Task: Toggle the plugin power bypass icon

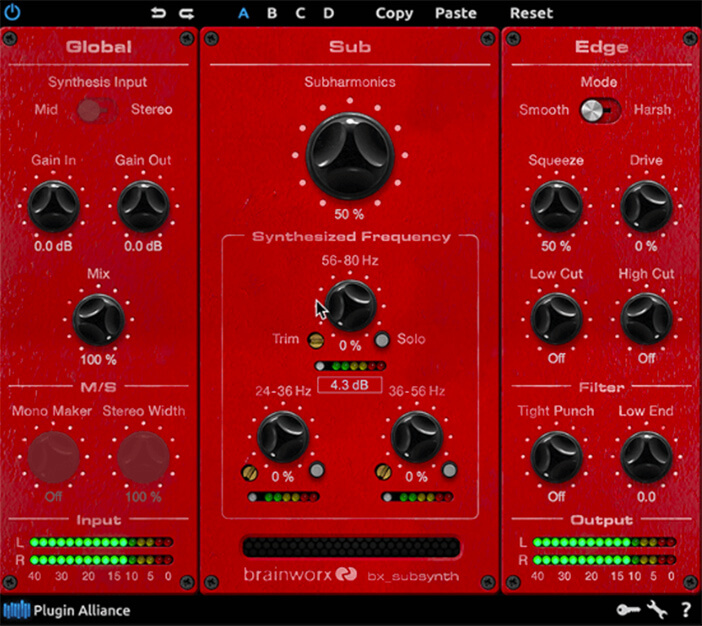Action: (x=13, y=14)
